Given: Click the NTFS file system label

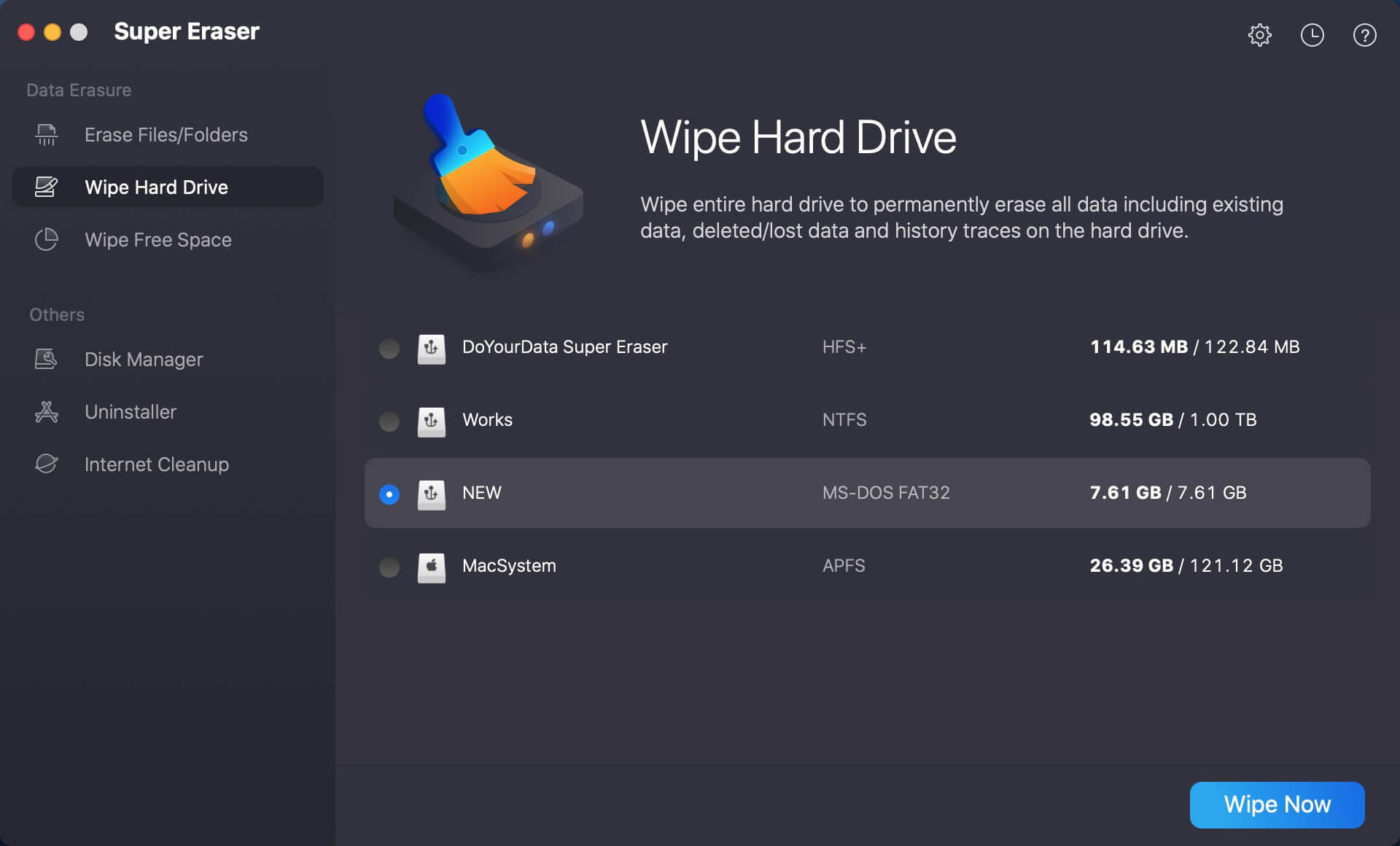Looking at the screenshot, I should [844, 420].
